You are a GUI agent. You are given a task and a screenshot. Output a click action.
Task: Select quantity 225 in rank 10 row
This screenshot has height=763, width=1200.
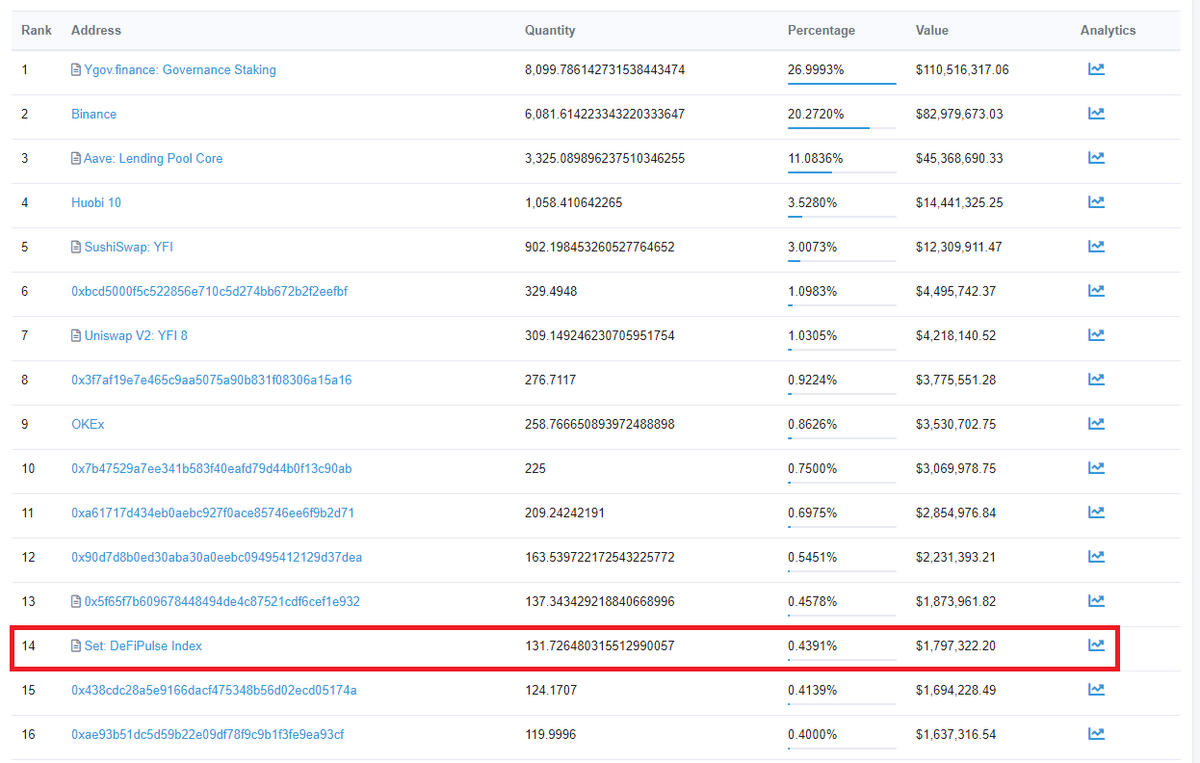(x=536, y=468)
